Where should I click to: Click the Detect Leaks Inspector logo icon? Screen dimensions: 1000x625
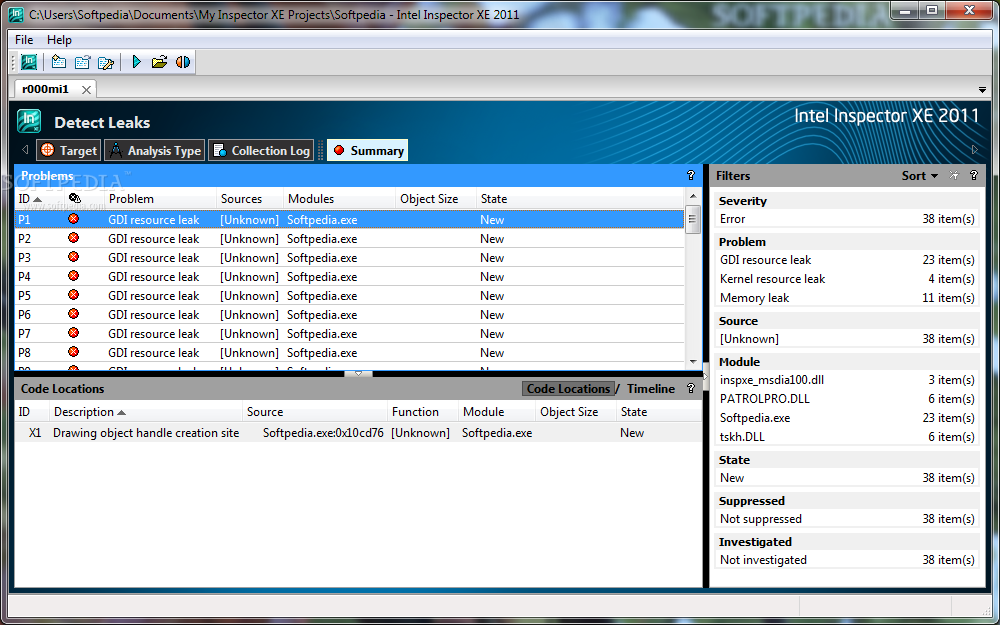click(x=29, y=121)
